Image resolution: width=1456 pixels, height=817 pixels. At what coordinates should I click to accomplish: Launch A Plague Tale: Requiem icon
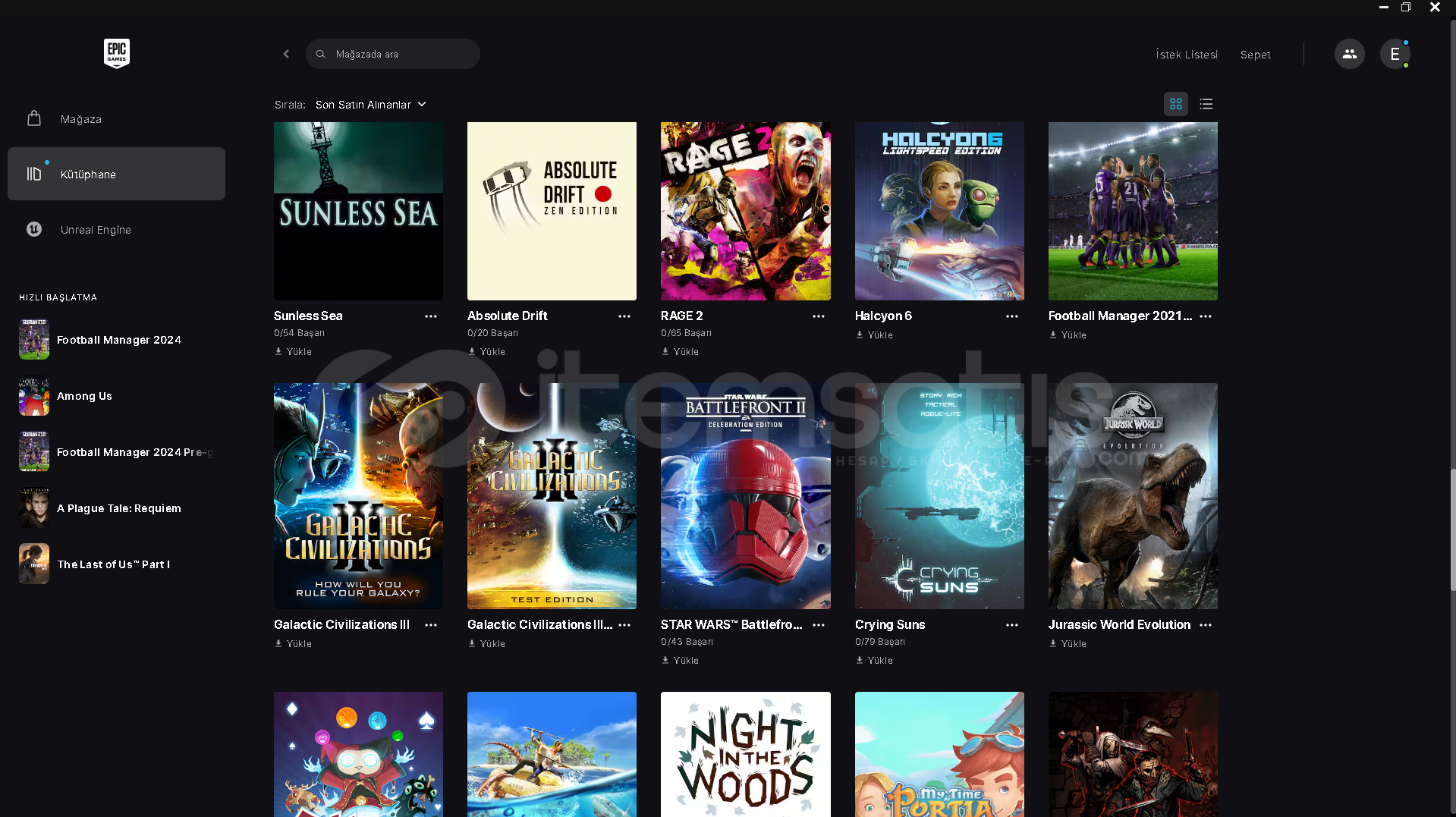point(34,508)
